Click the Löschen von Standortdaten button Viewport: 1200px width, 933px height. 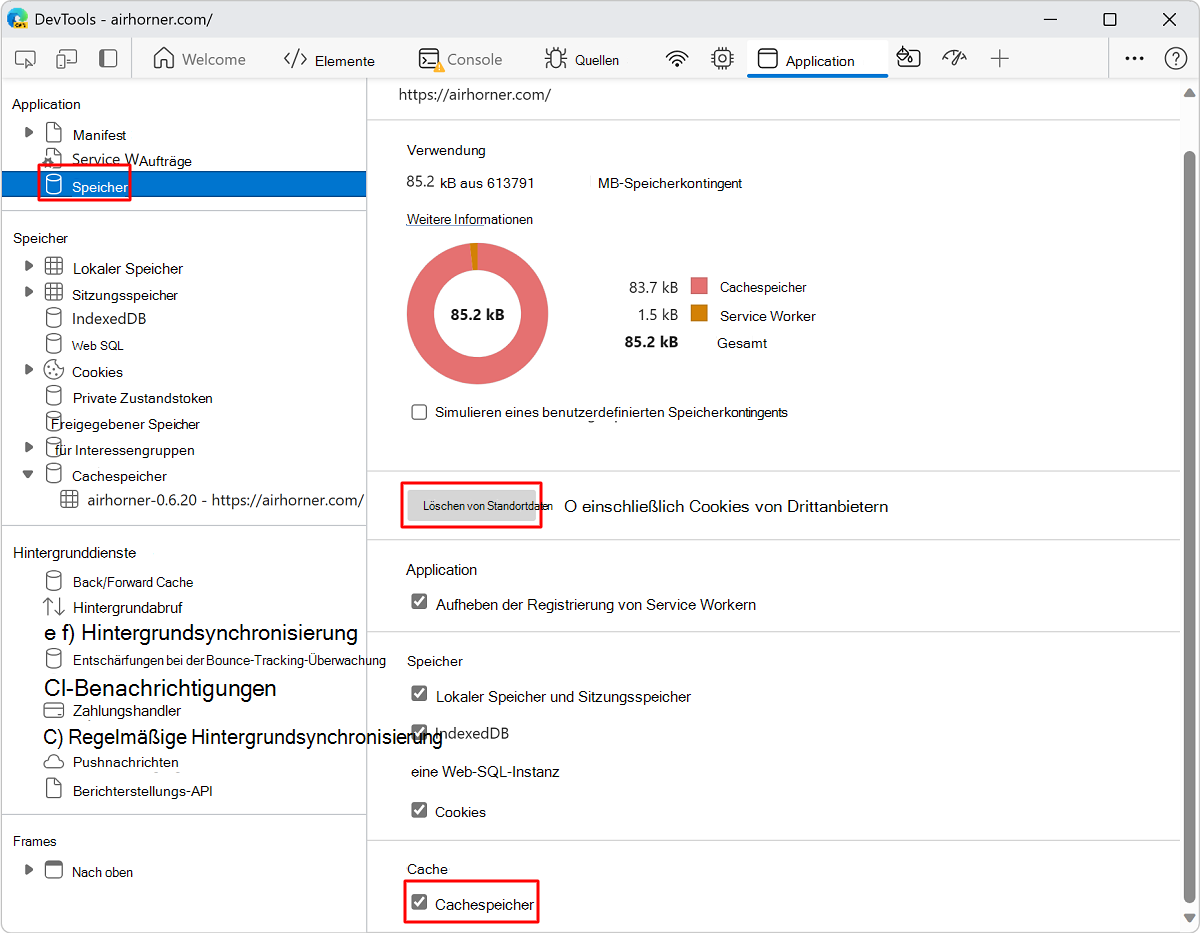tap(472, 506)
